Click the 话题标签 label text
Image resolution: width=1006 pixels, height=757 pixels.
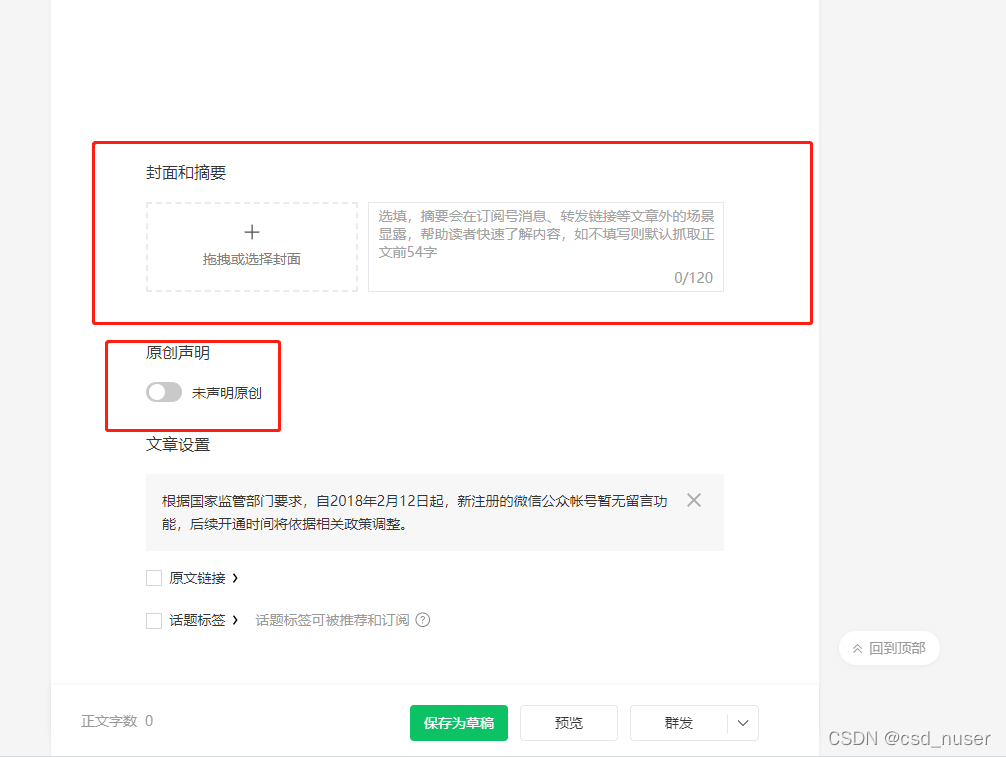tap(197, 620)
